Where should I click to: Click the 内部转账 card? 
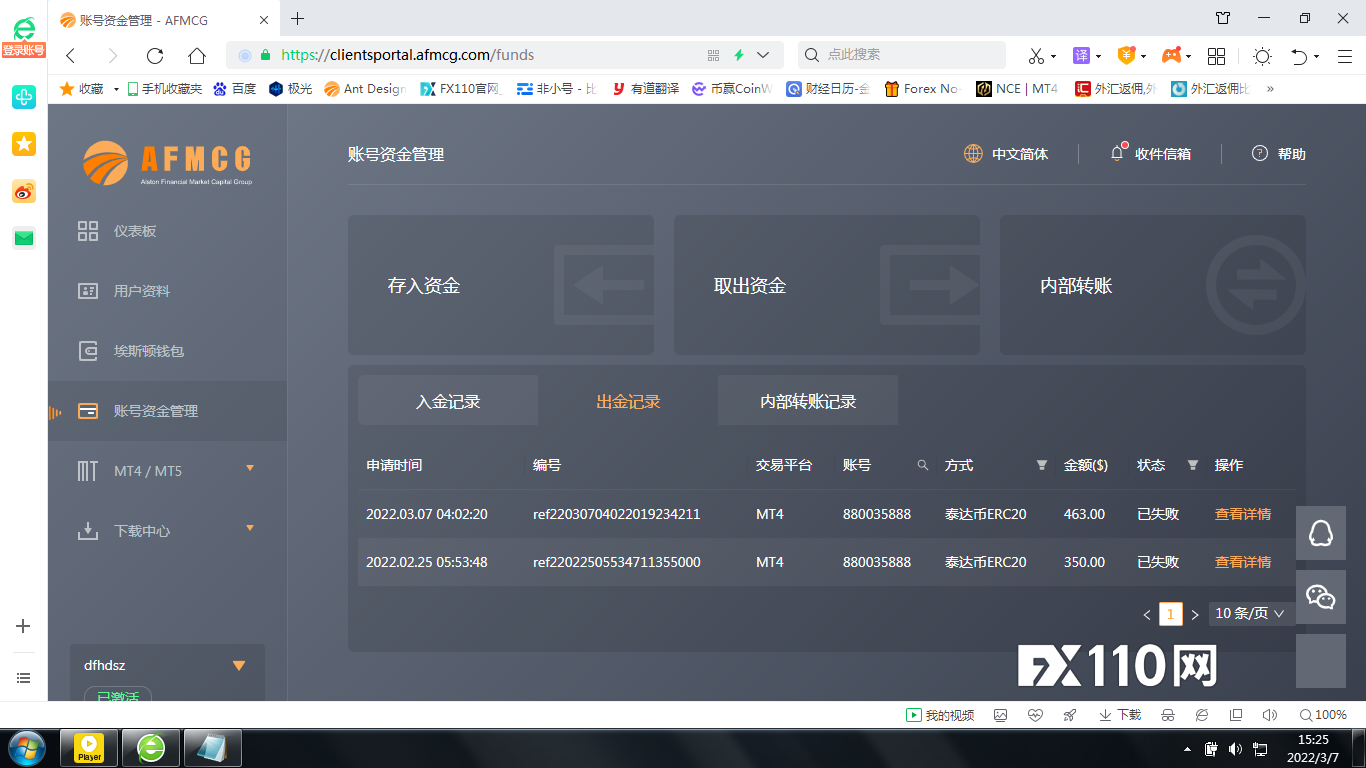point(1153,285)
